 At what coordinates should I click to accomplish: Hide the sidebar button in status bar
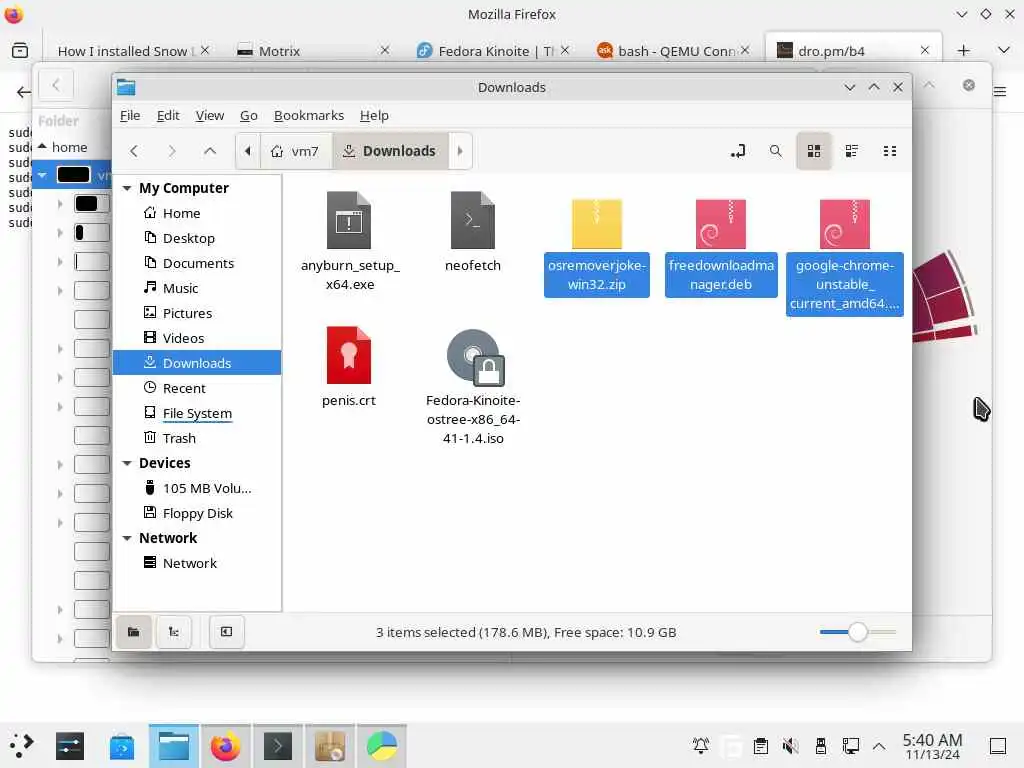(x=227, y=632)
